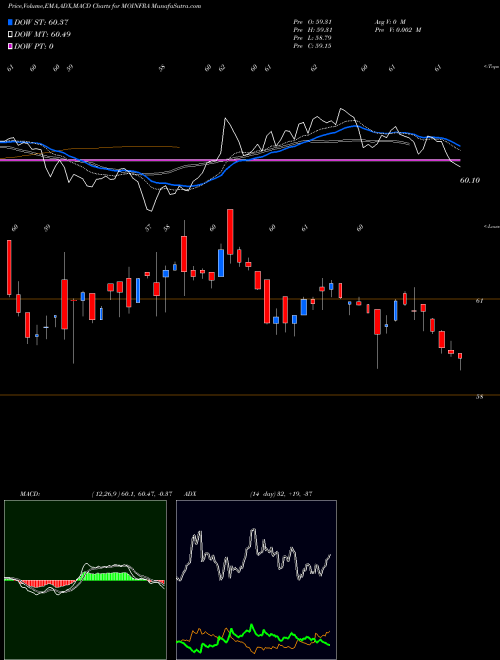Image resolution: width=500 pixels, height=660 pixels.
Task: Click the ADX (14 day) values text
Action: click(x=281, y=493)
